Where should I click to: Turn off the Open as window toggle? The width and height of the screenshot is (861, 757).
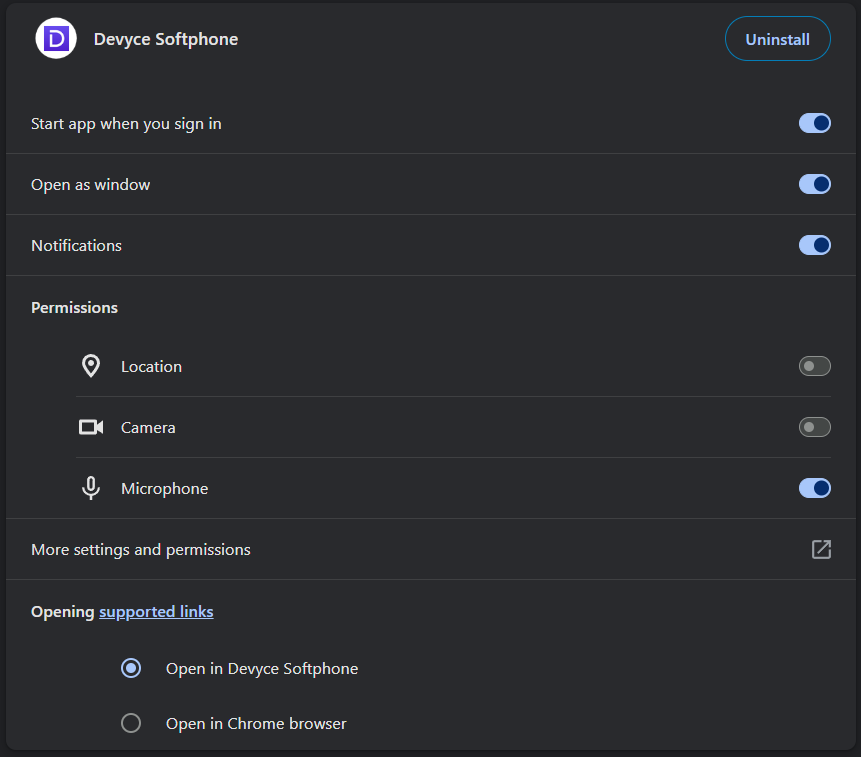tap(814, 184)
